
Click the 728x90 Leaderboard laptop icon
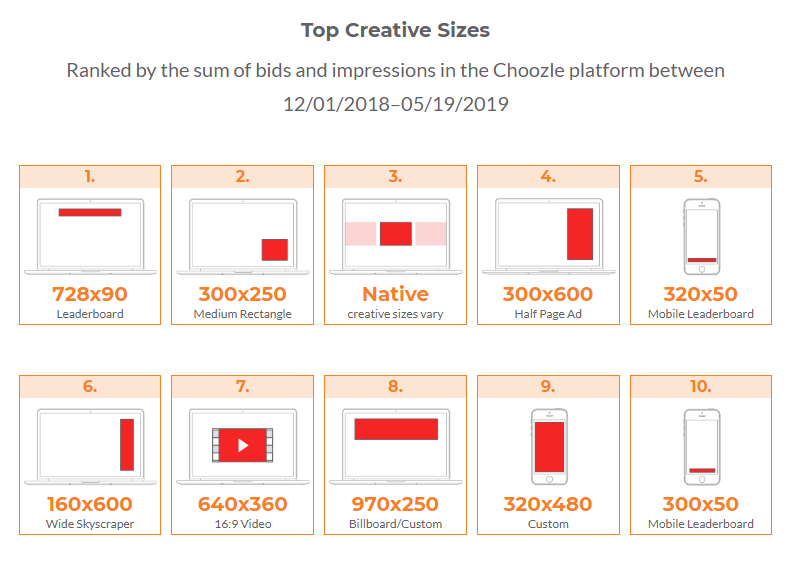tap(90, 237)
